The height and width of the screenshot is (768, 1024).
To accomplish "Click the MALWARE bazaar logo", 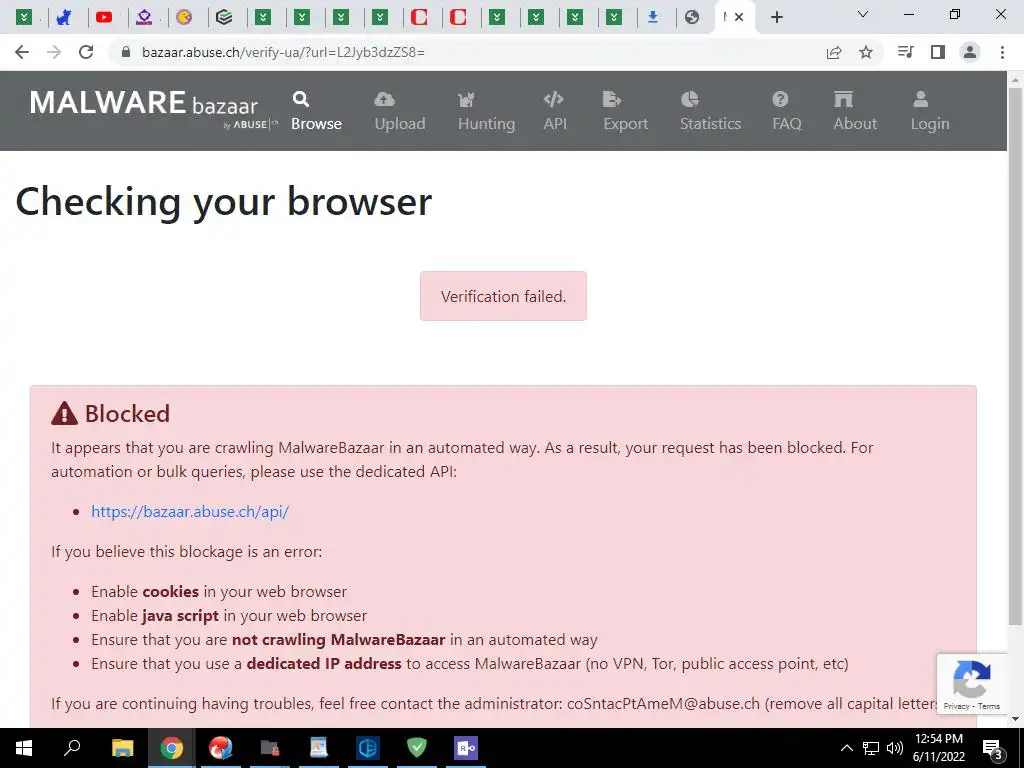I will [153, 108].
